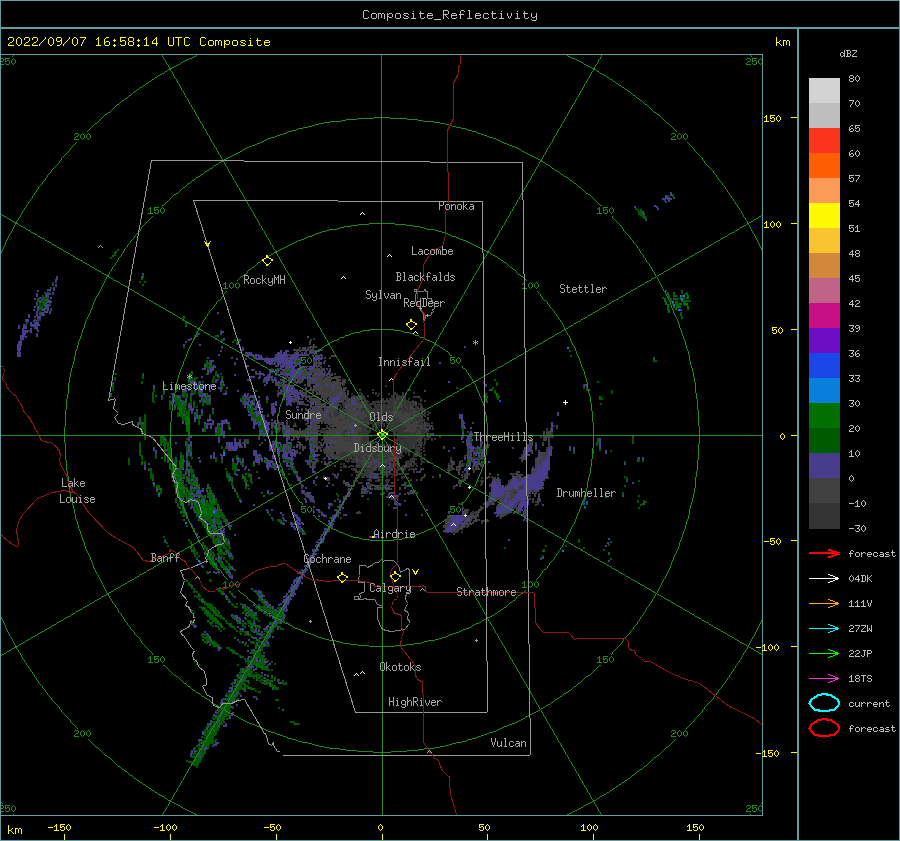The width and height of the screenshot is (900, 841).
Task: Click the yellow diamond marker near RockyMH
Action: point(267,261)
